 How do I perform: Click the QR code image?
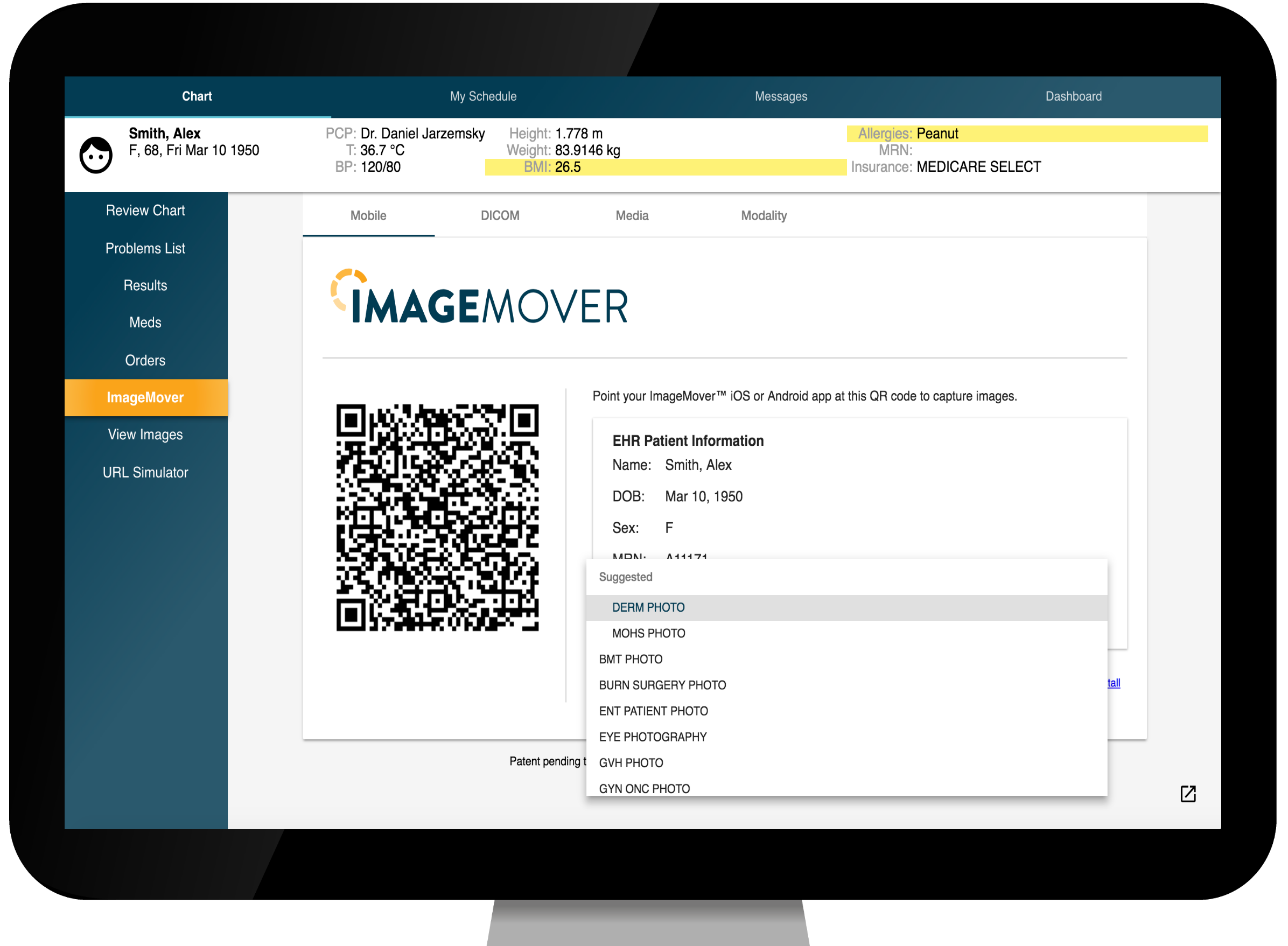(437, 517)
